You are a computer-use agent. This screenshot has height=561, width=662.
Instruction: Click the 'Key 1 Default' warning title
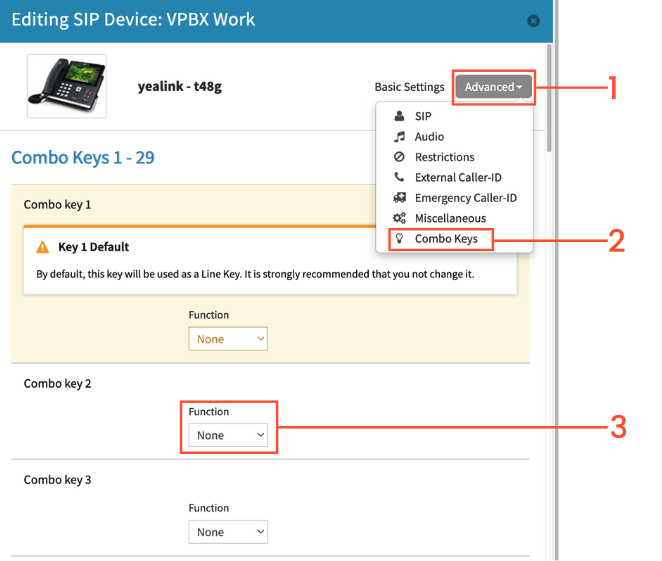(94, 247)
